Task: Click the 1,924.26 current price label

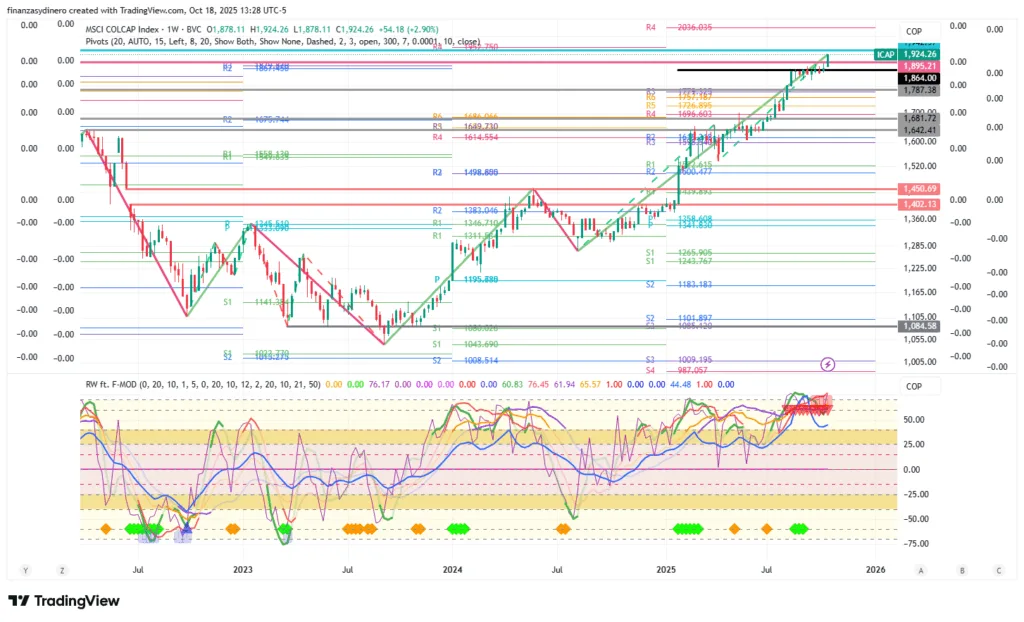Action: [918, 54]
